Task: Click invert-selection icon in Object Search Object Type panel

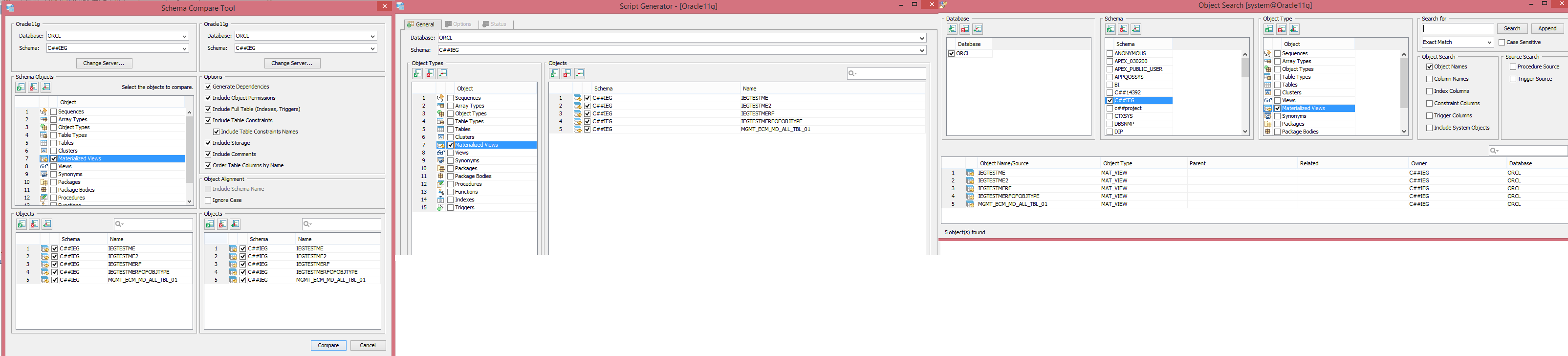Action: 1294,29
